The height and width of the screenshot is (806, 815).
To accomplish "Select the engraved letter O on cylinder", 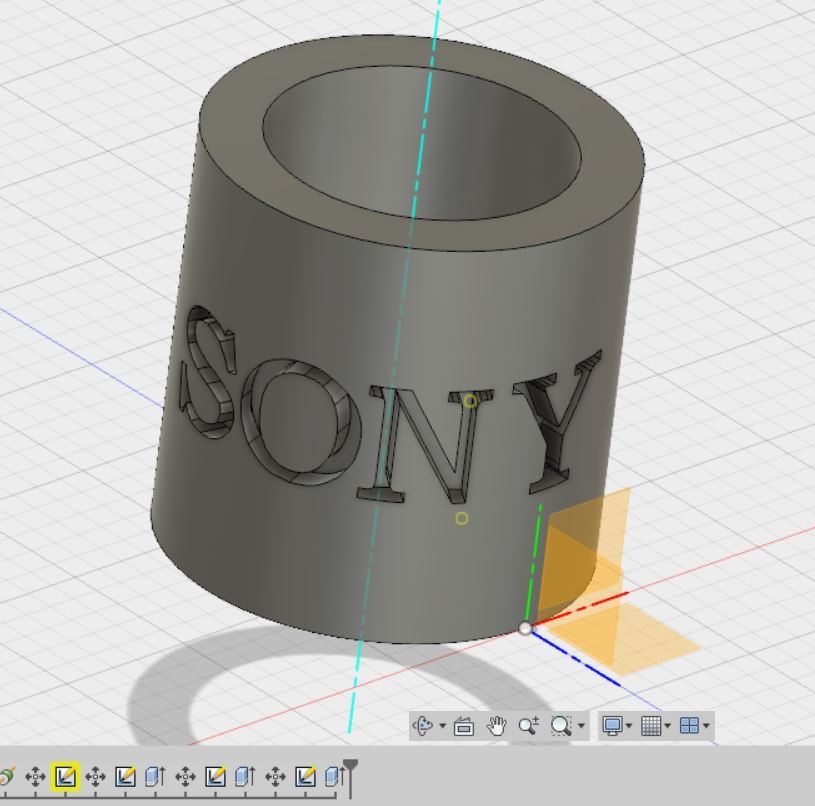I will [x=300, y=422].
